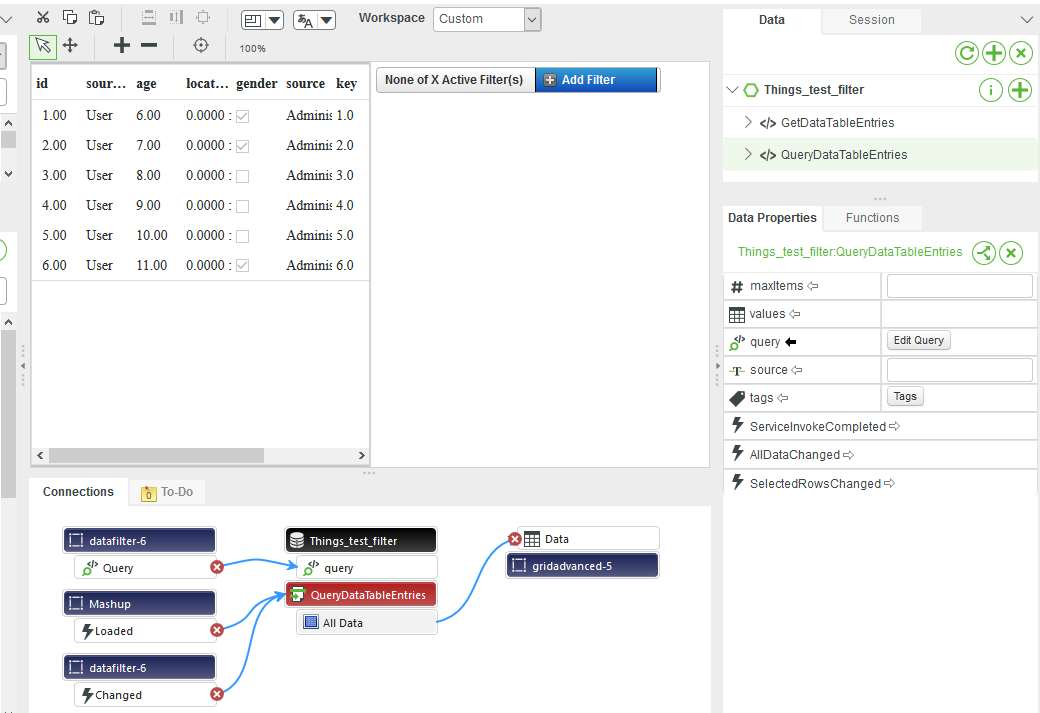Click the maxItems input field
Image resolution: width=1040 pixels, height=713 pixels.
pyautogui.click(x=958, y=285)
